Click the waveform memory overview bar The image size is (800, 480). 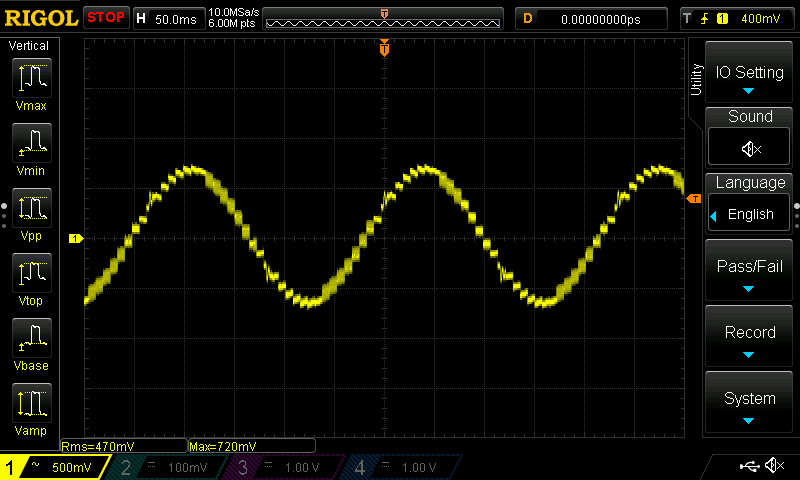coord(383,19)
